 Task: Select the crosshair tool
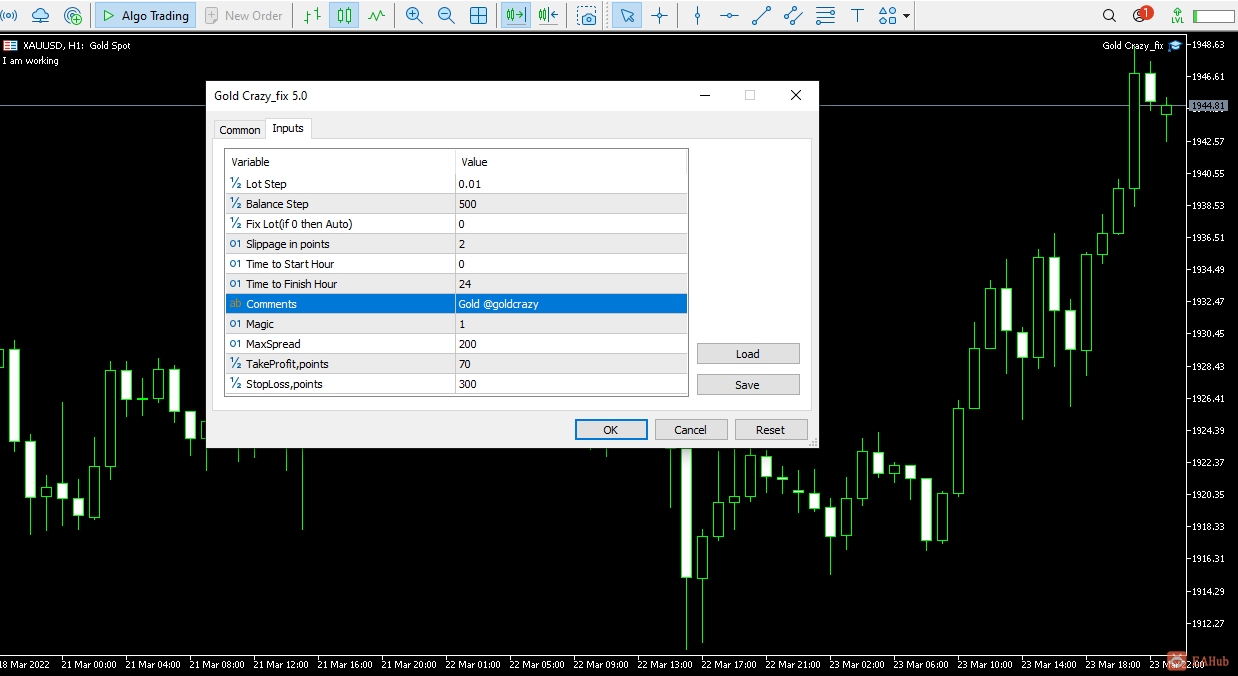(659, 16)
